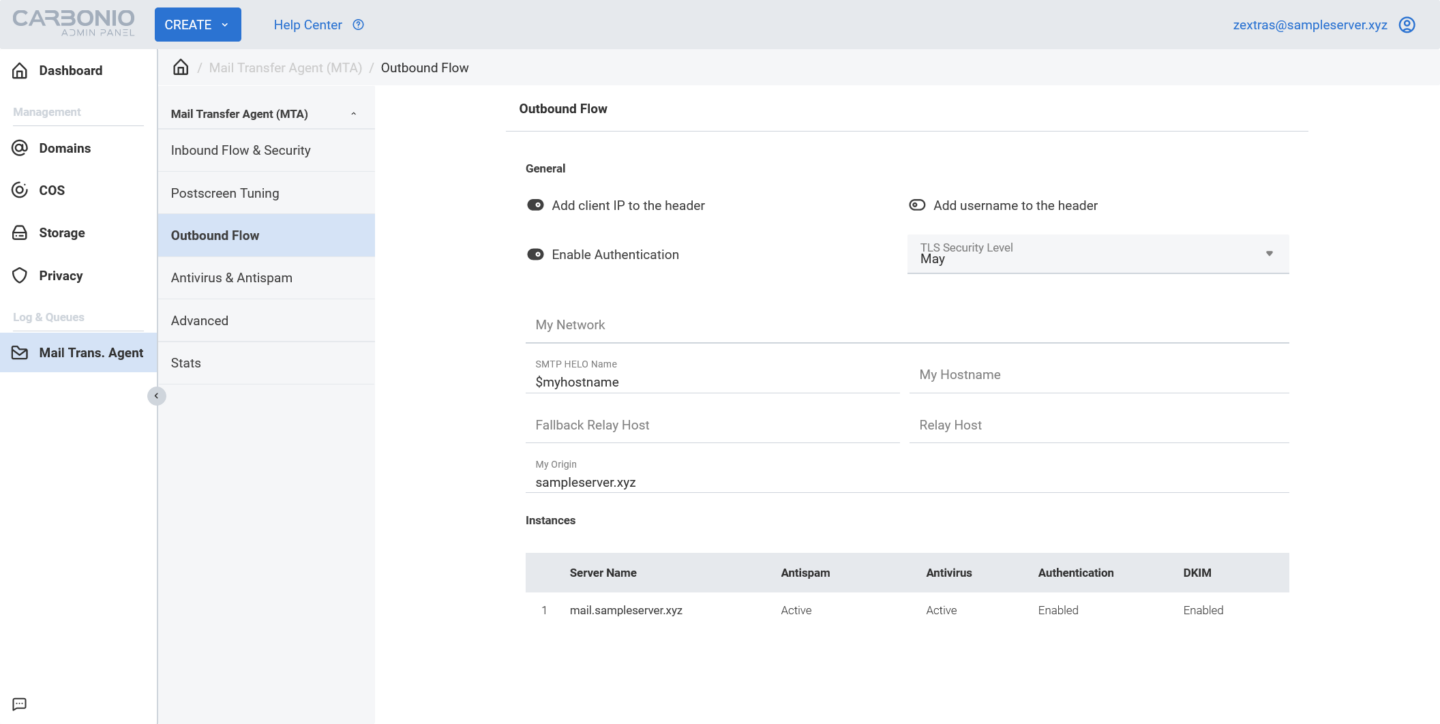
Task: Open the Stats section
Action: (x=185, y=362)
